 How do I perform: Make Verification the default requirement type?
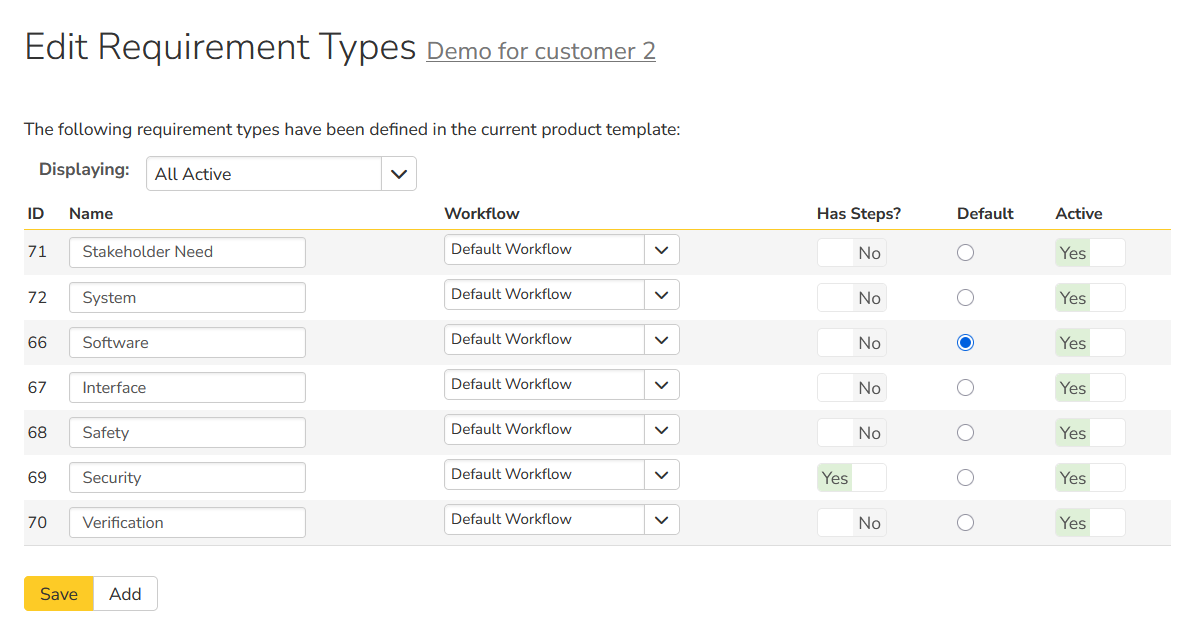[965, 523]
